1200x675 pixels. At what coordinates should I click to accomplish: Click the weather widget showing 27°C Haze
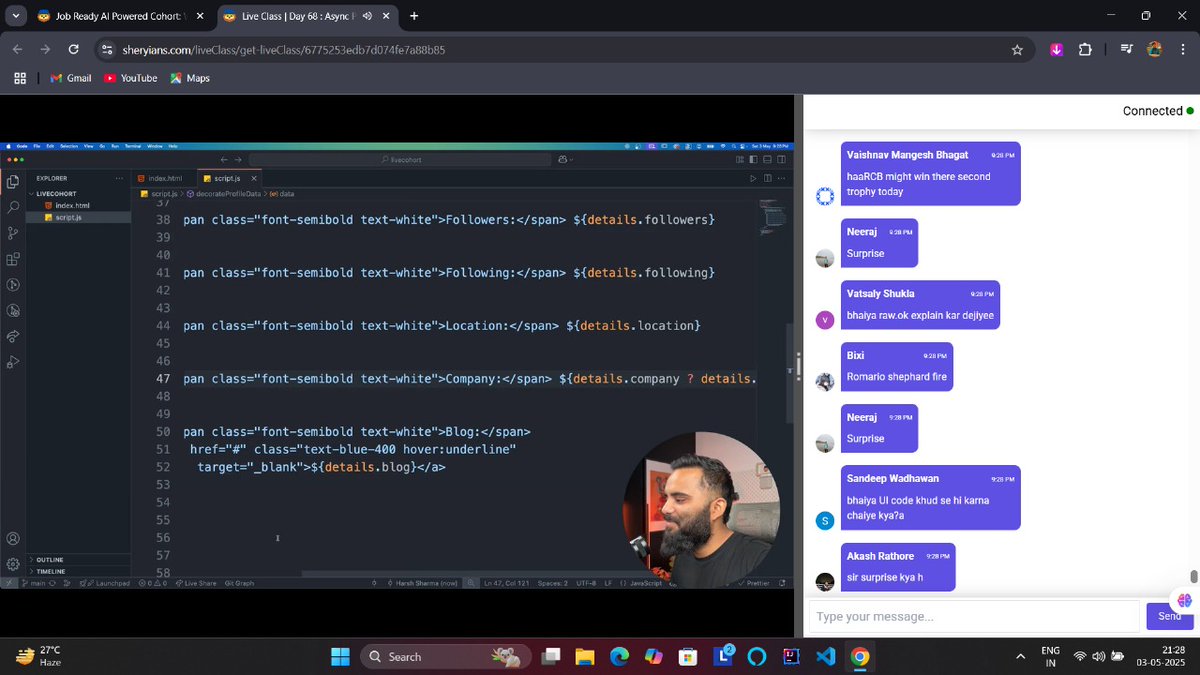coord(38,656)
